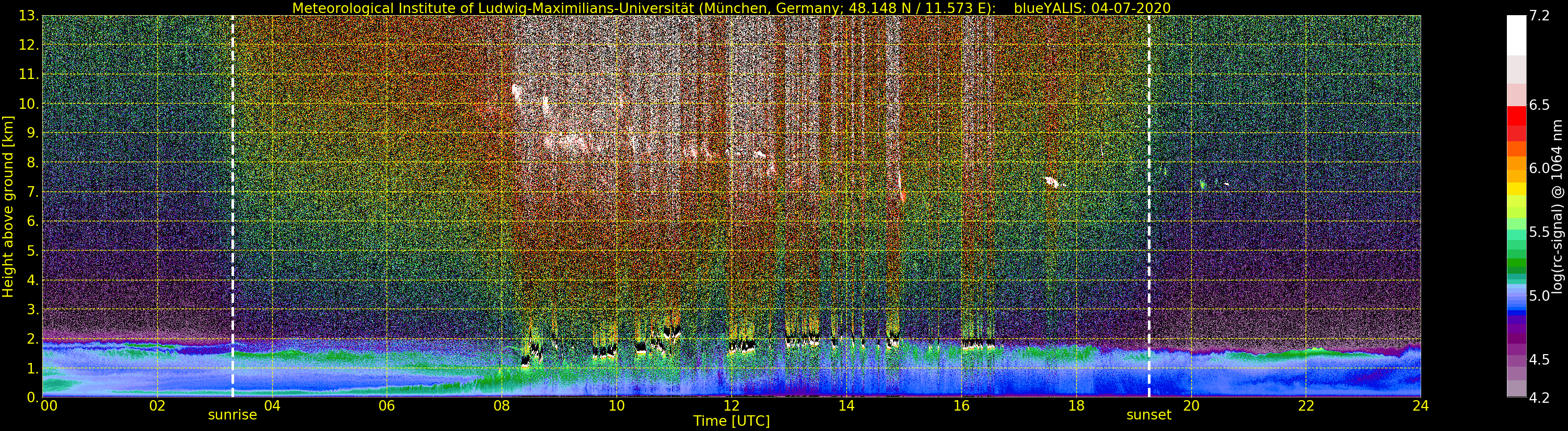The height and width of the screenshot is (431, 1568).
Task: Click the time axis tick '18'
Action: click(x=1076, y=405)
